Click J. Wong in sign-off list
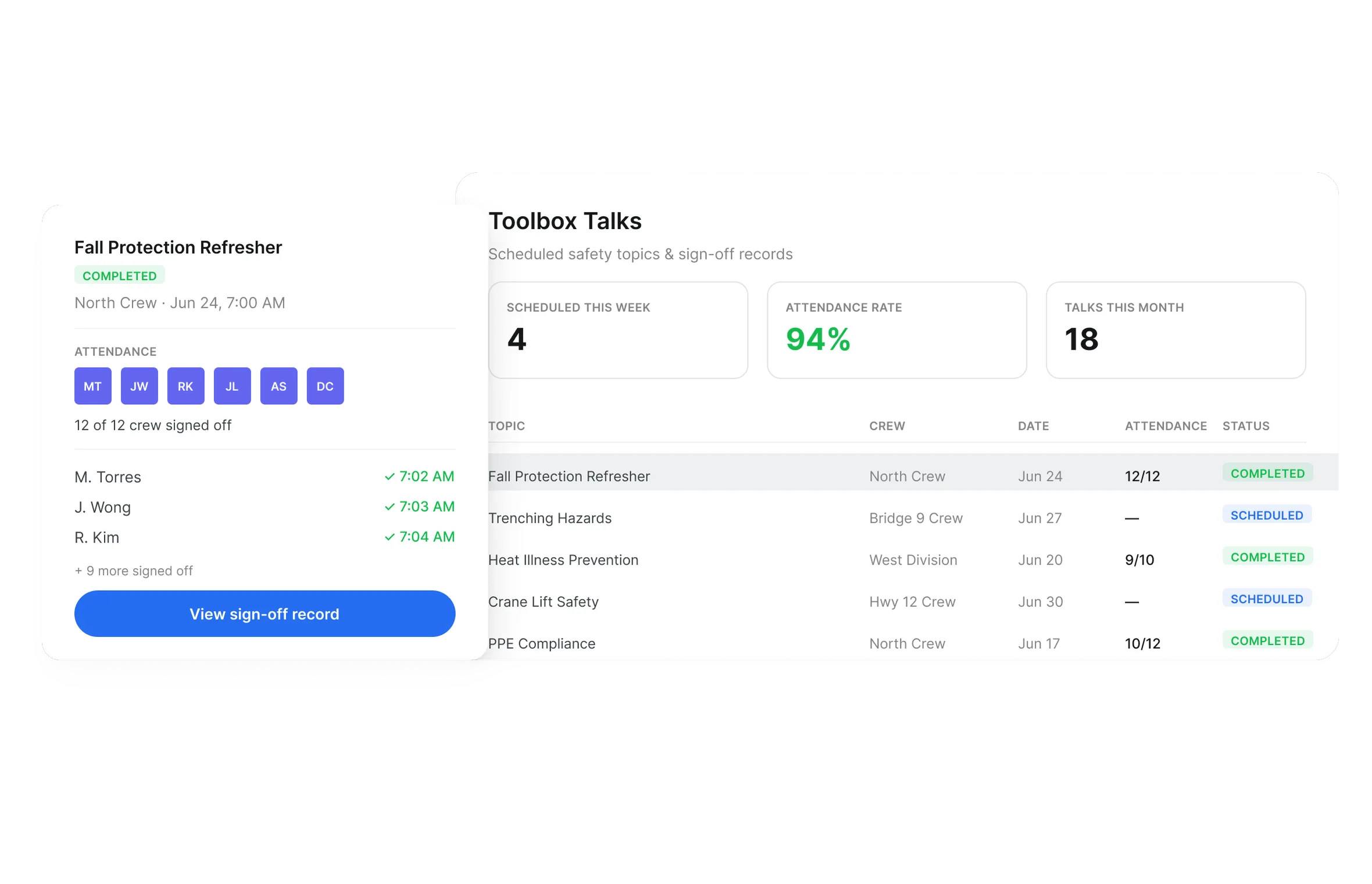1372x884 pixels. click(x=102, y=507)
